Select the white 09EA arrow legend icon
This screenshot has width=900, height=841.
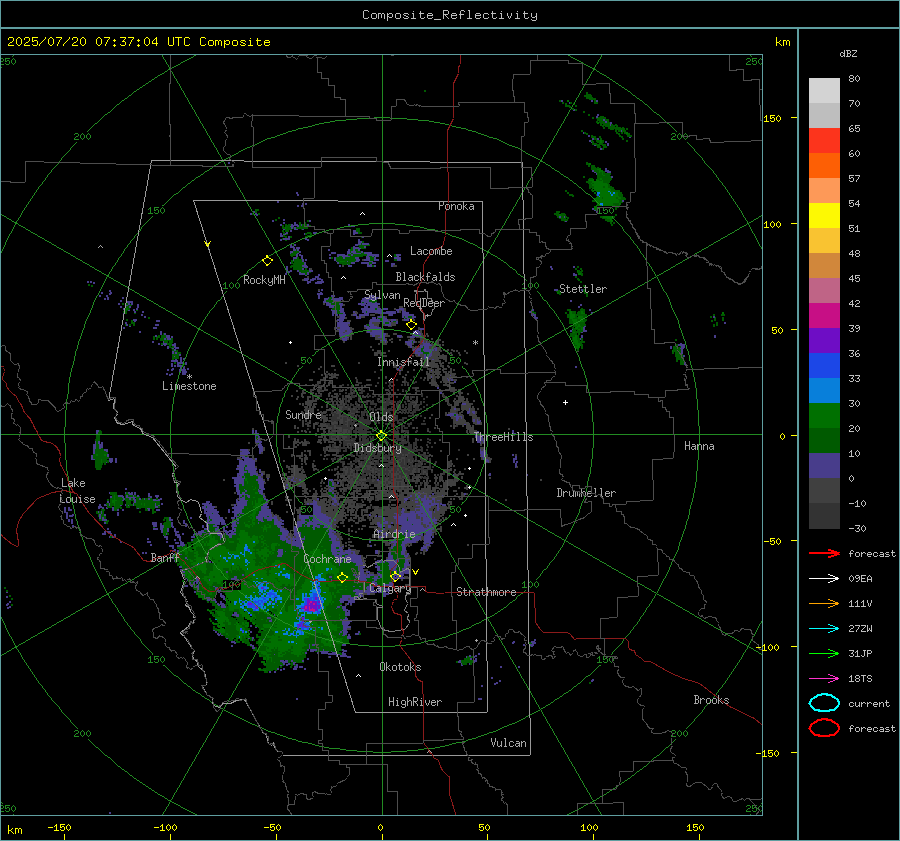824,579
